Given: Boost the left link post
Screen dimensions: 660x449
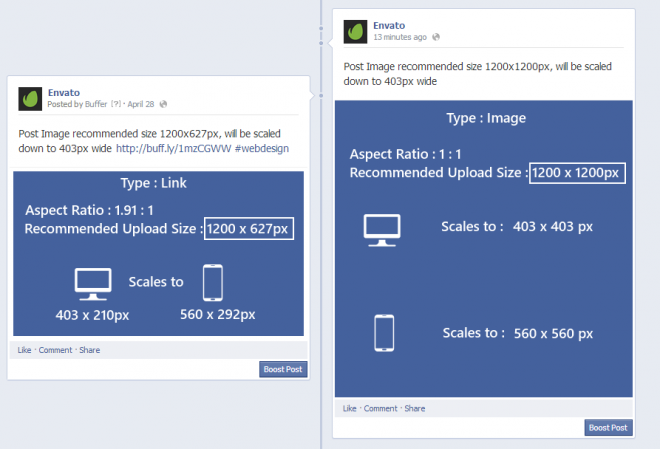Looking at the screenshot, I should [283, 369].
